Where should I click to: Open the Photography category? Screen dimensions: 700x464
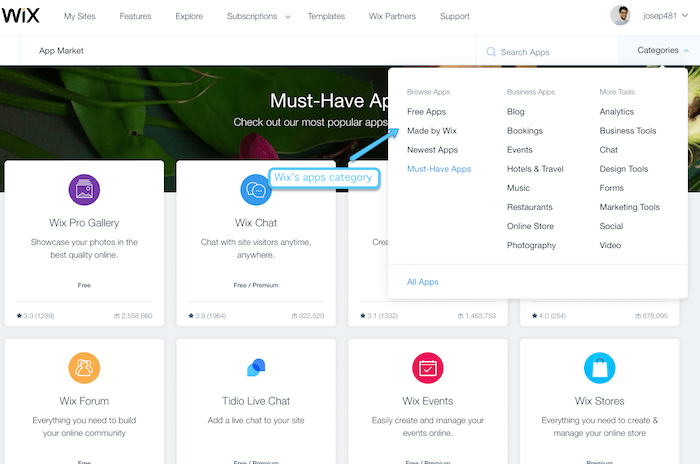(531, 246)
